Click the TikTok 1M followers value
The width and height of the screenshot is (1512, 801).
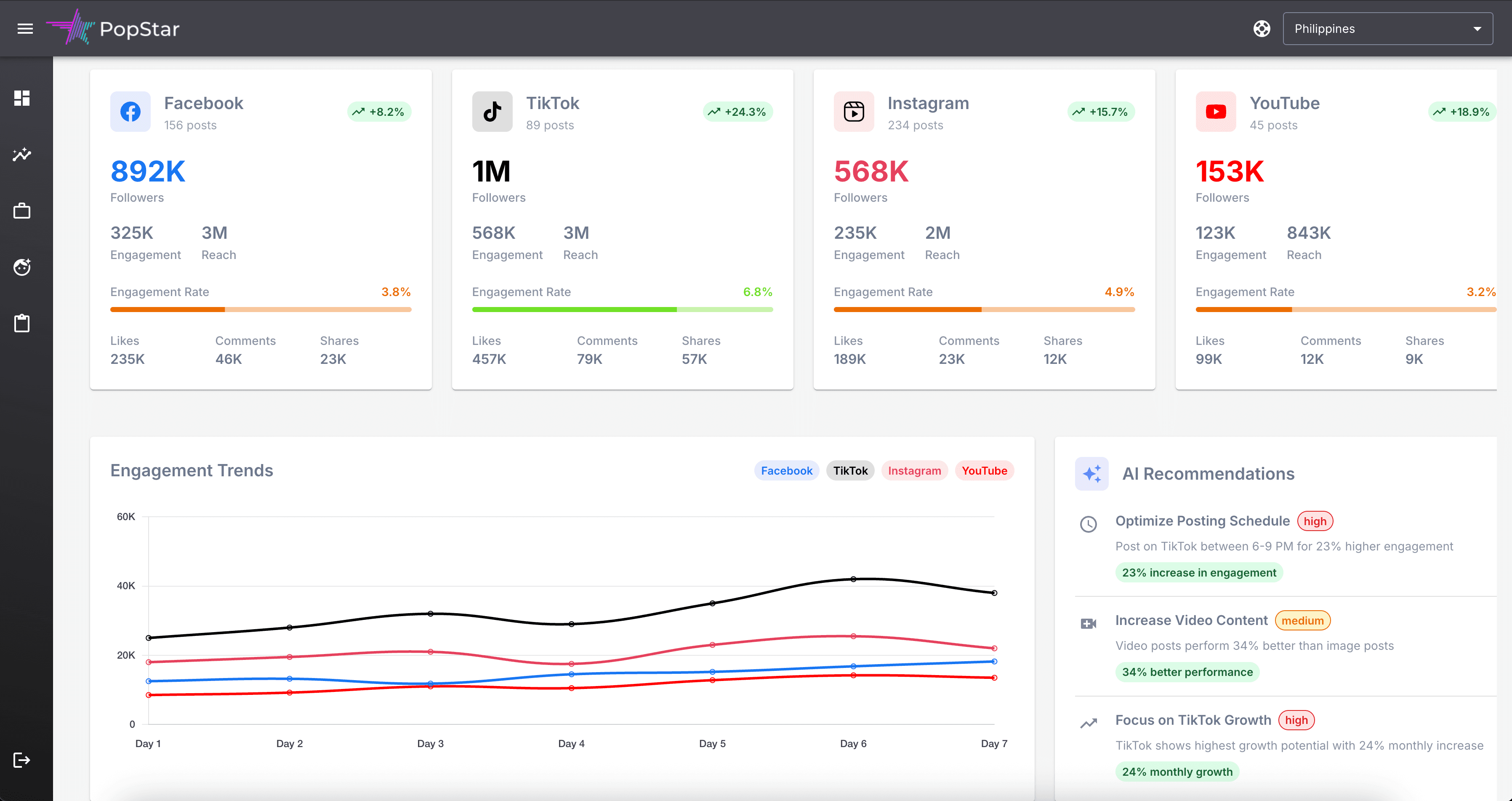(x=491, y=171)
